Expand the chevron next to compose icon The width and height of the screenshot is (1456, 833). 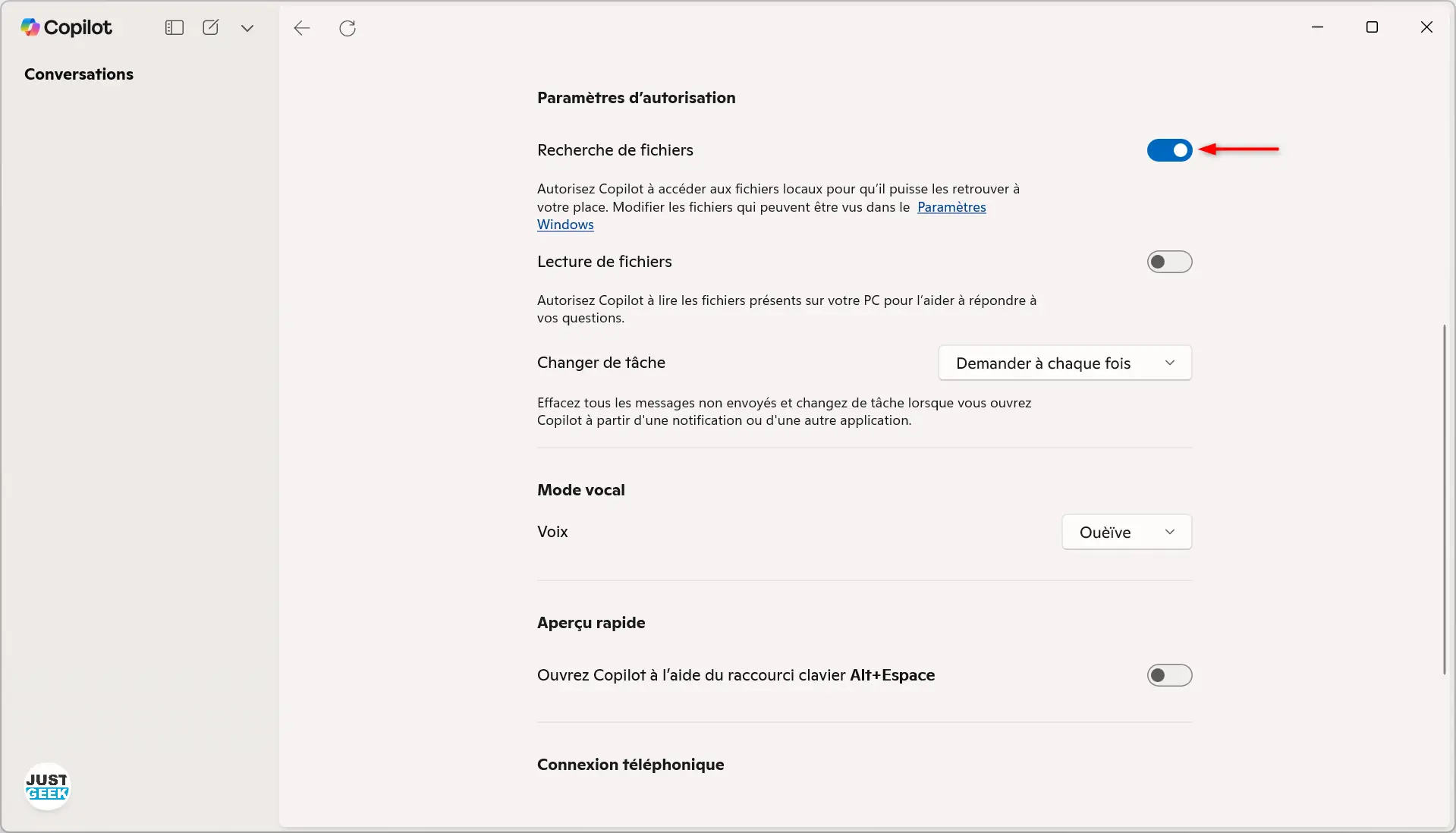pos(247,28)
